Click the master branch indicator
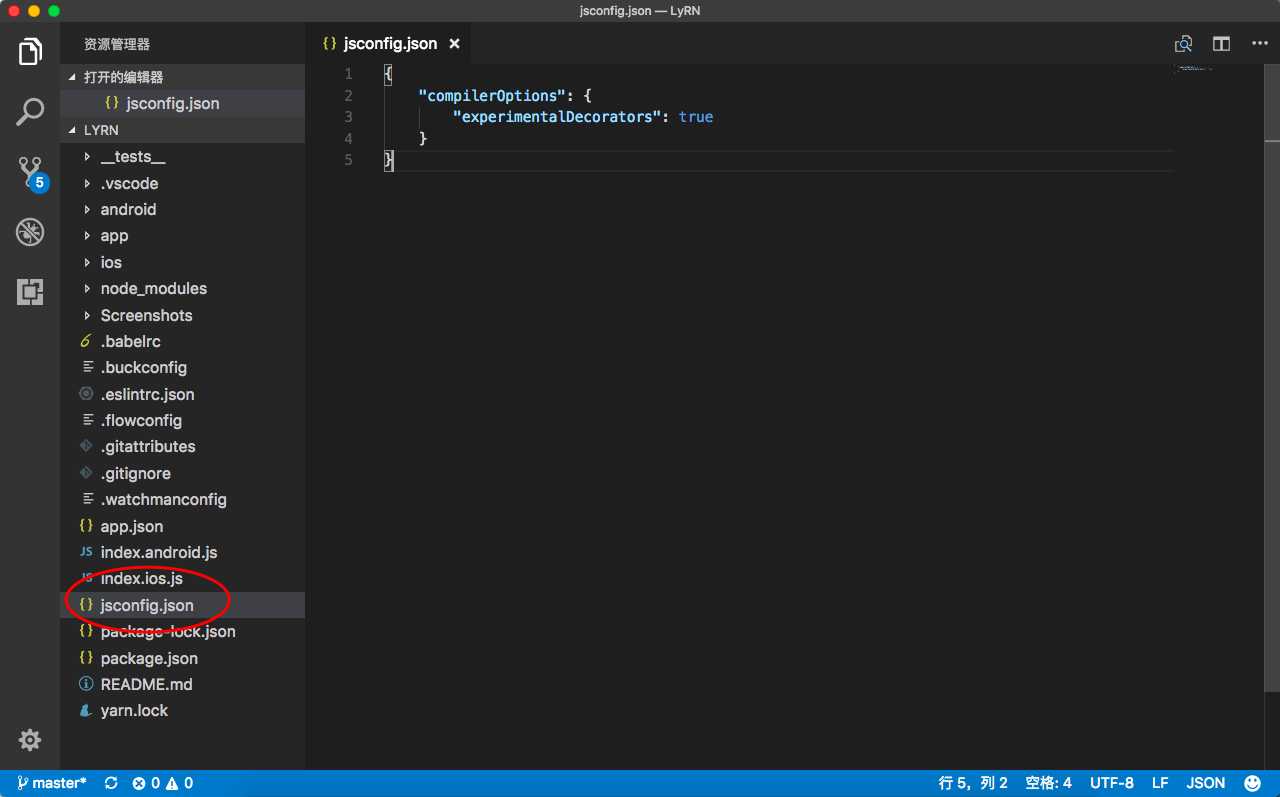Image resolution: width=1280 pixels, height=797 pixels. click(50, 783)
